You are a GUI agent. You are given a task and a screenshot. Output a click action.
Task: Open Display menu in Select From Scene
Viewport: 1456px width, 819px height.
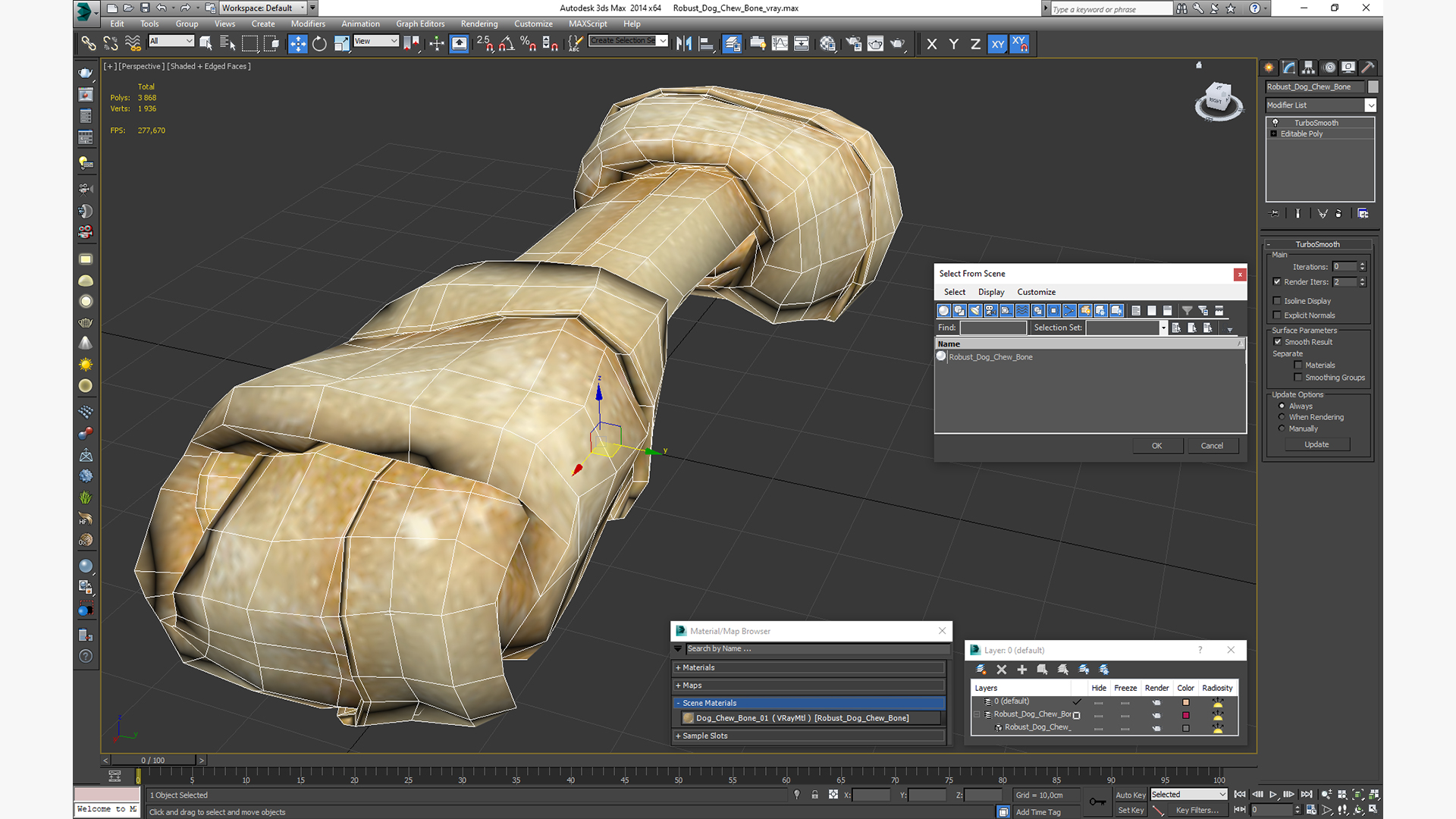pos(990,292)
